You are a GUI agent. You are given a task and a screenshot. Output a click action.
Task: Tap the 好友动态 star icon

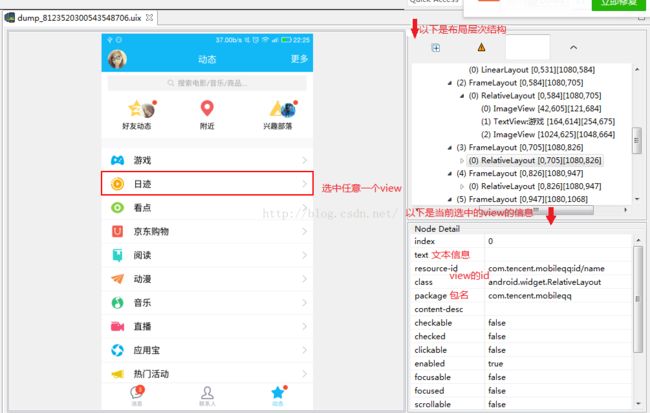pyautogui.click(x=142, y=109)
